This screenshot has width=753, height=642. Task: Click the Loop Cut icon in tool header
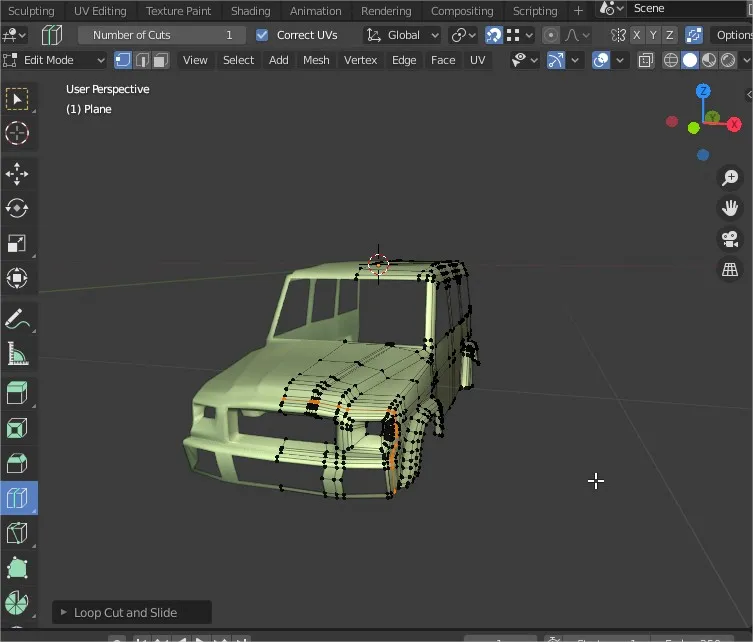(51, 35)
